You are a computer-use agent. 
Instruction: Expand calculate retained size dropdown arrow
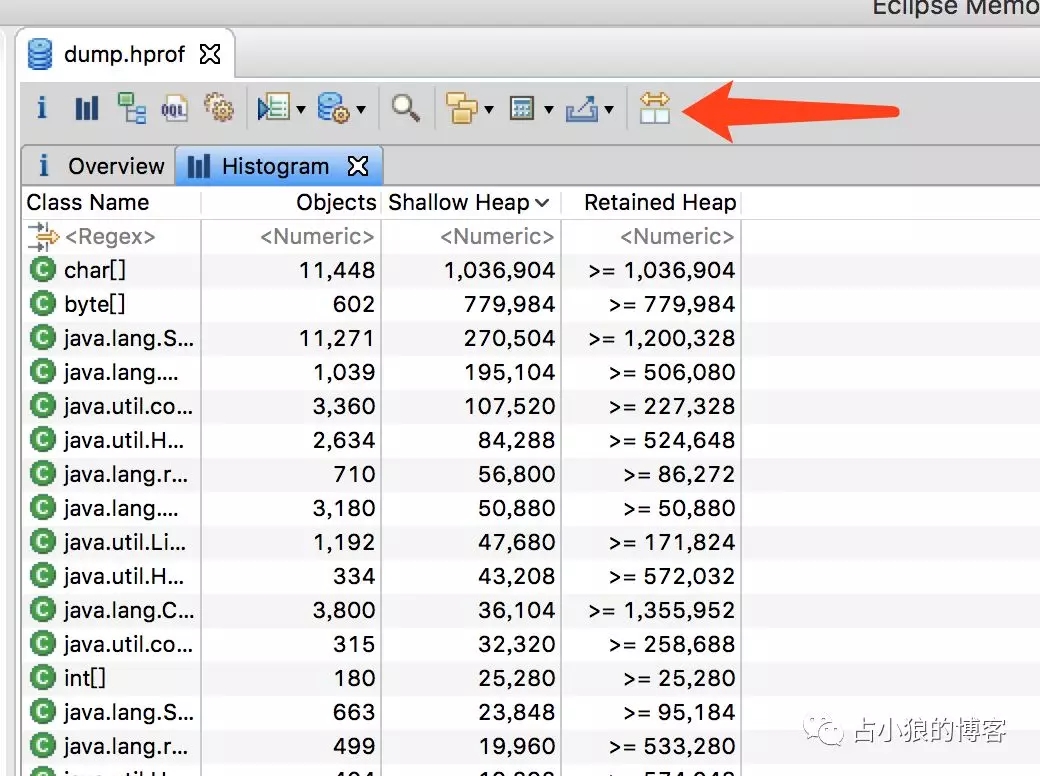[549, 109]
